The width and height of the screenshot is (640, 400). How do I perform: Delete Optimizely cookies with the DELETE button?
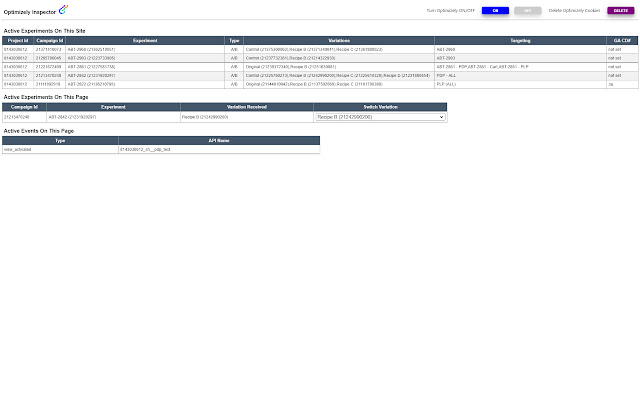[620, 11]
